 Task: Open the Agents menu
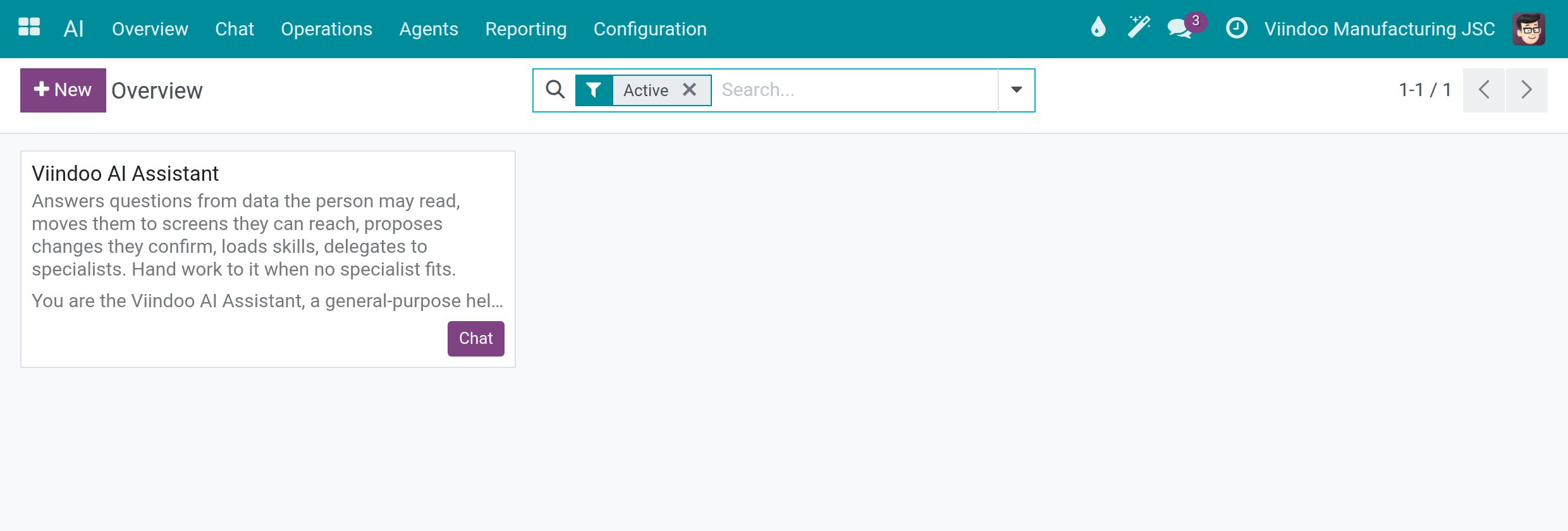tap(429, 29)
